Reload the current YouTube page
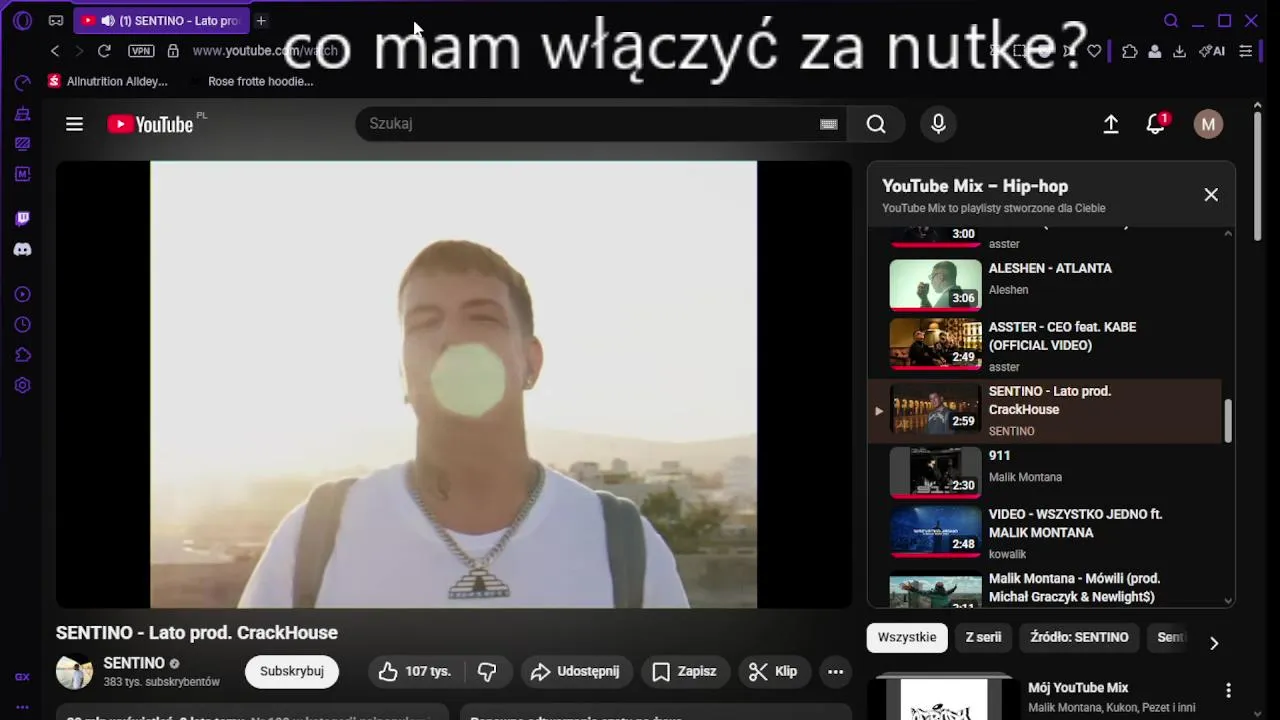 pyautogui.click(x=104, y=51)
